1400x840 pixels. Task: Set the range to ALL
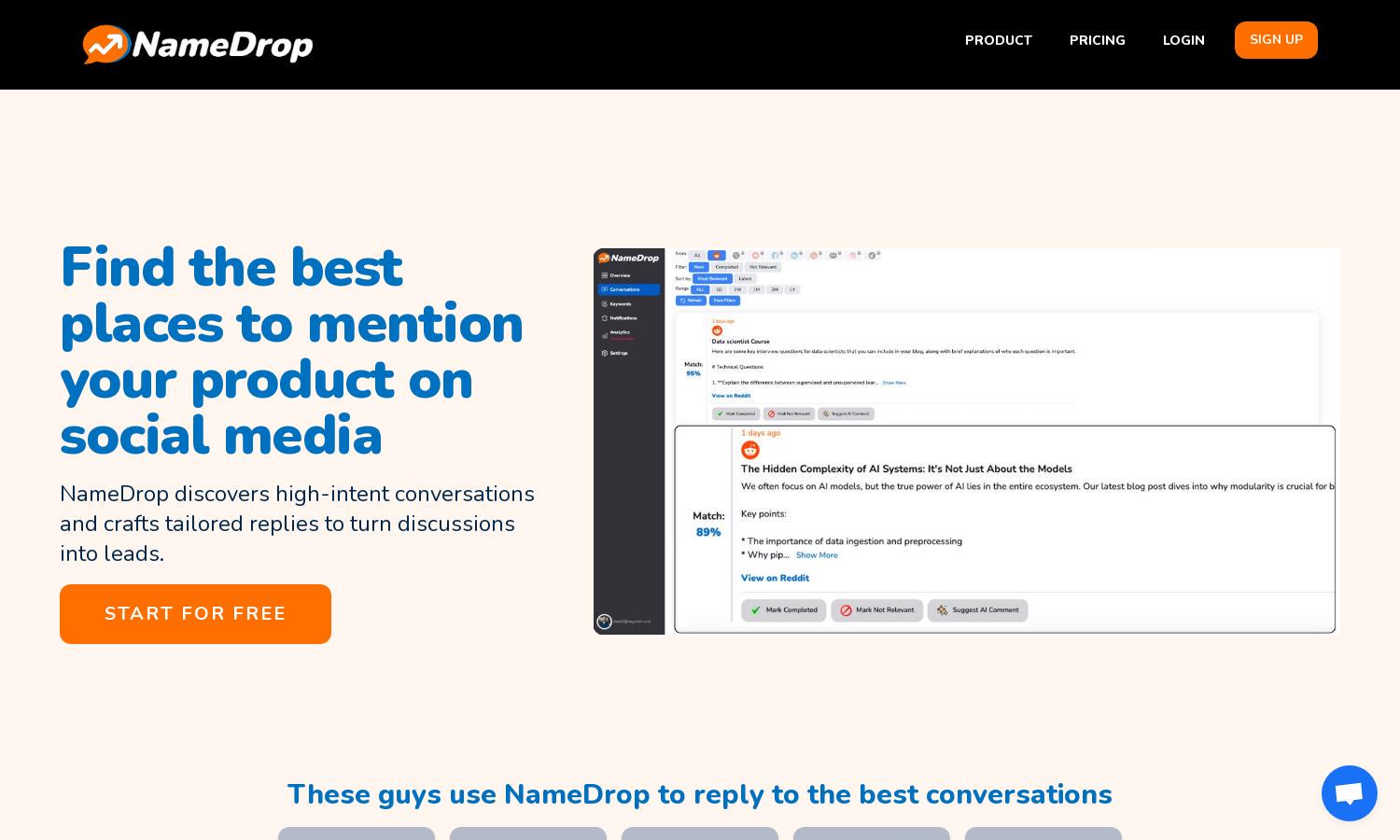pyautogui.click(x=700, y=289)
